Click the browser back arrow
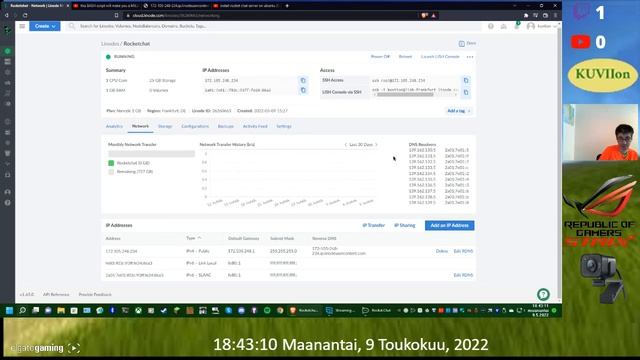Viewport: 640px width, 360px height. (7, 16)
